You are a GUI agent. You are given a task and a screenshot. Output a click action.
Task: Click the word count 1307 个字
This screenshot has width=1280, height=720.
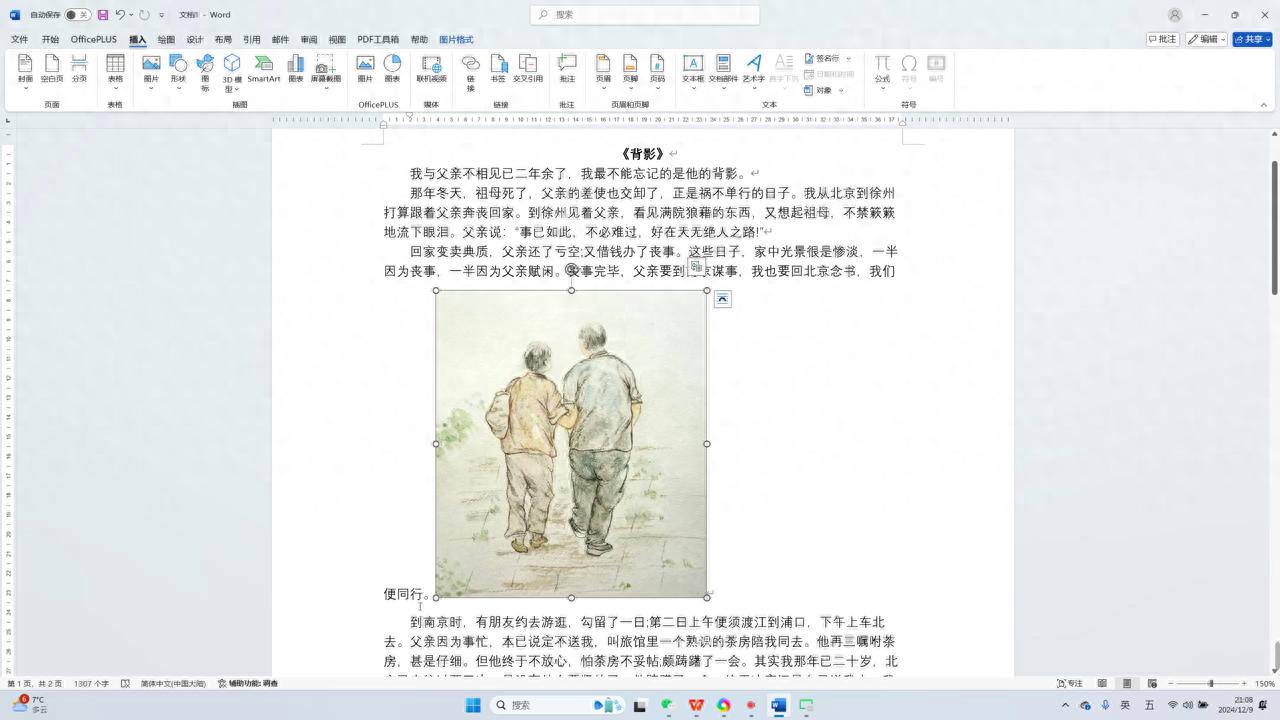(91, 683)
